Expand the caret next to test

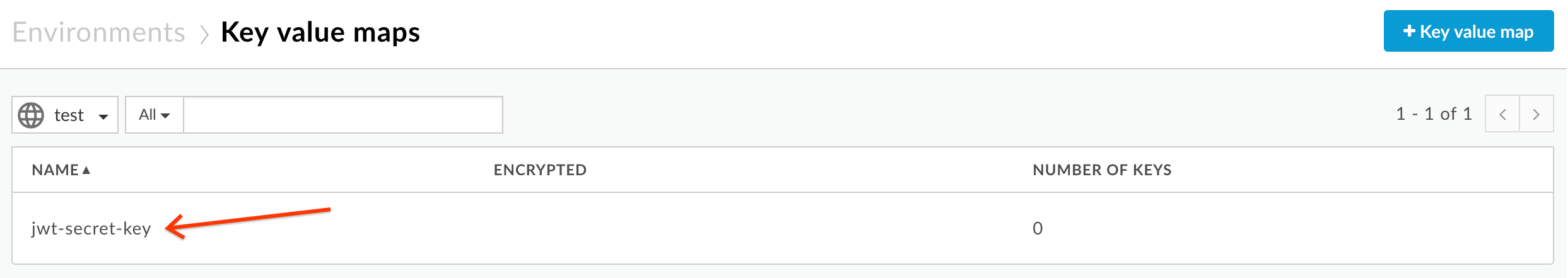[x=103, y=116]
